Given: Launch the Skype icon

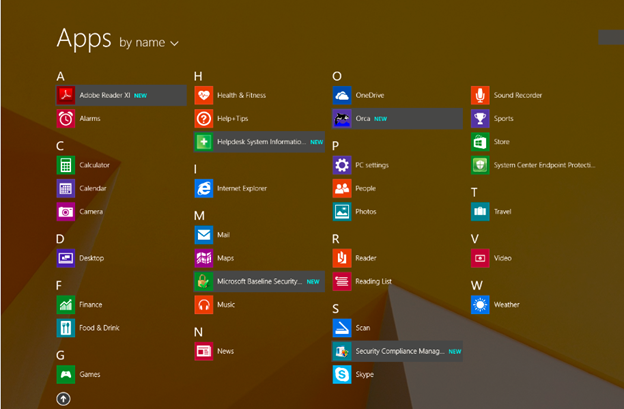Looking at the screenshot, I should point(342,374).
